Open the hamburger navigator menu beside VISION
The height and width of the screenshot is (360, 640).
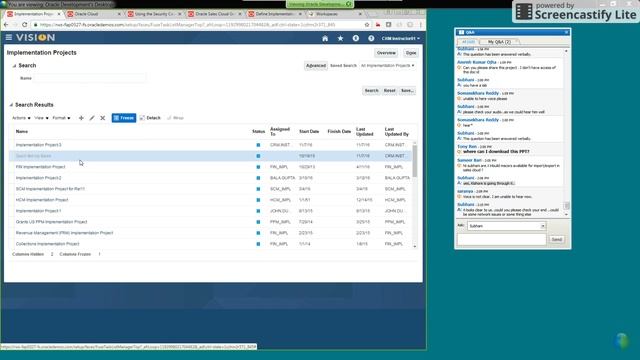(x=9, y=38)
